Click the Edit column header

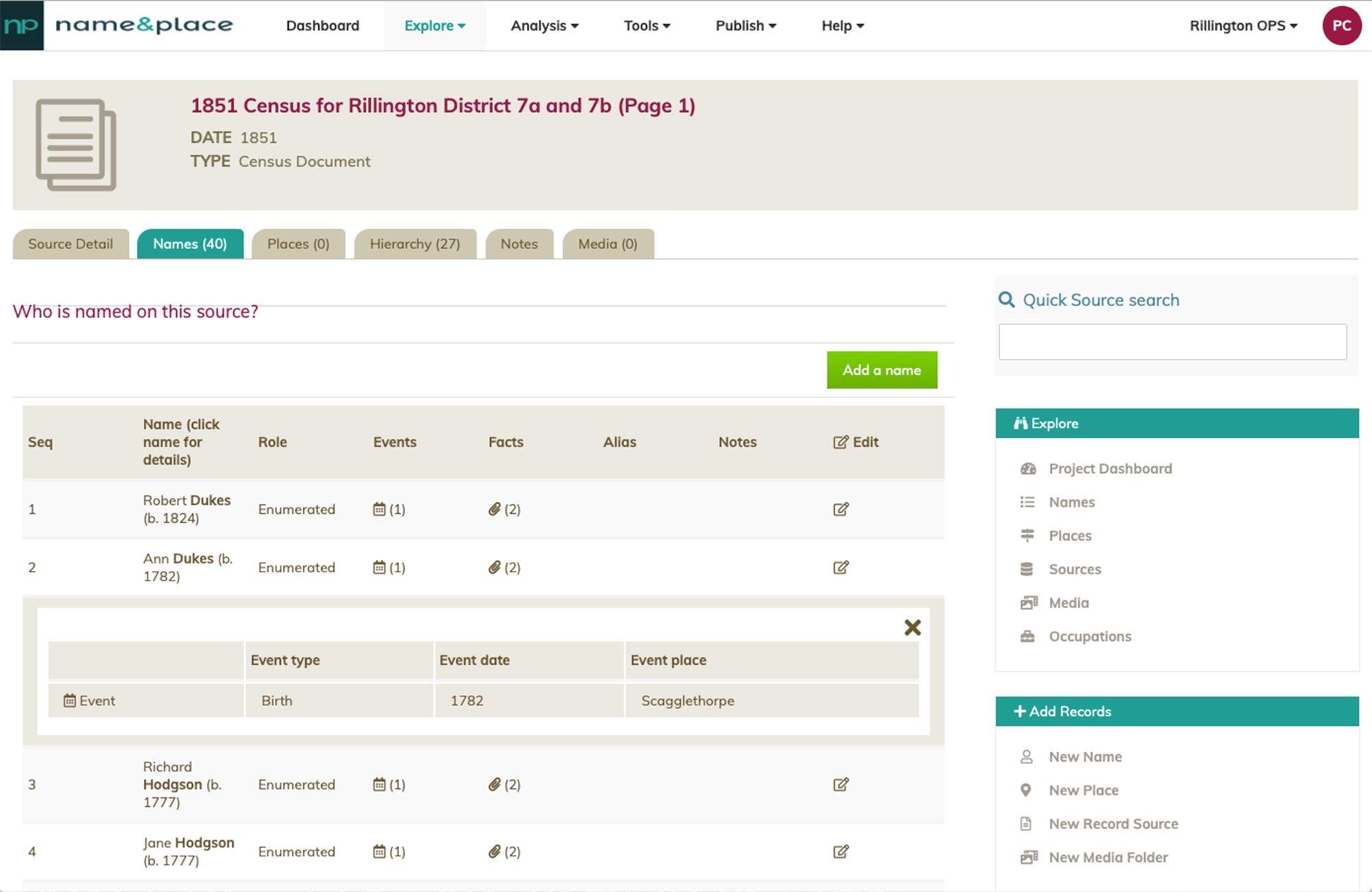(x=855, y=442)
